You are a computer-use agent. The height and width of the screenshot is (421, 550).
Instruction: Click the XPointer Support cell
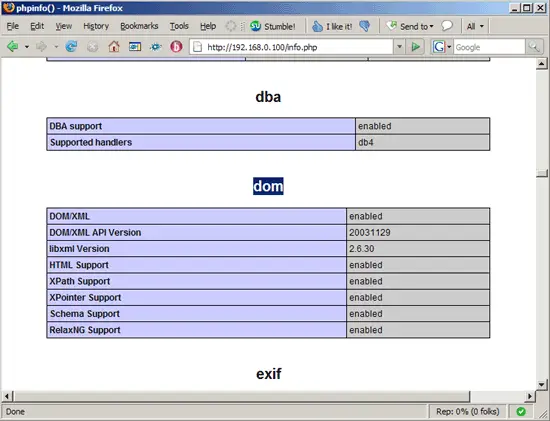(x=196, y=298)
